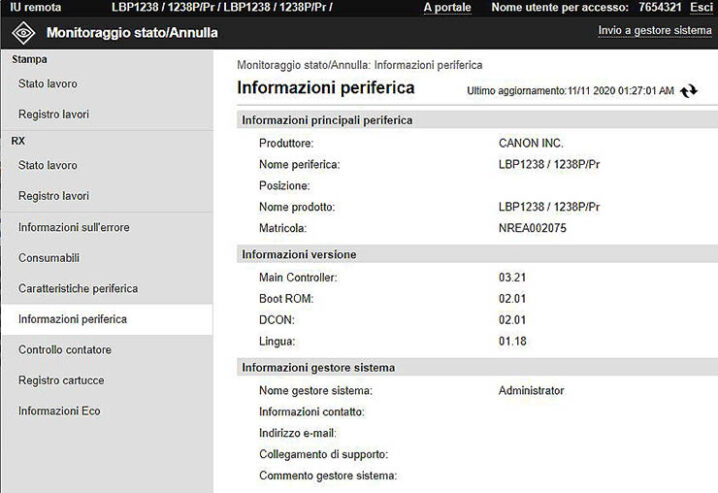Click the Matricola value NREA002075
Screen dimensions: 718x493
click(x=532, y=228)
